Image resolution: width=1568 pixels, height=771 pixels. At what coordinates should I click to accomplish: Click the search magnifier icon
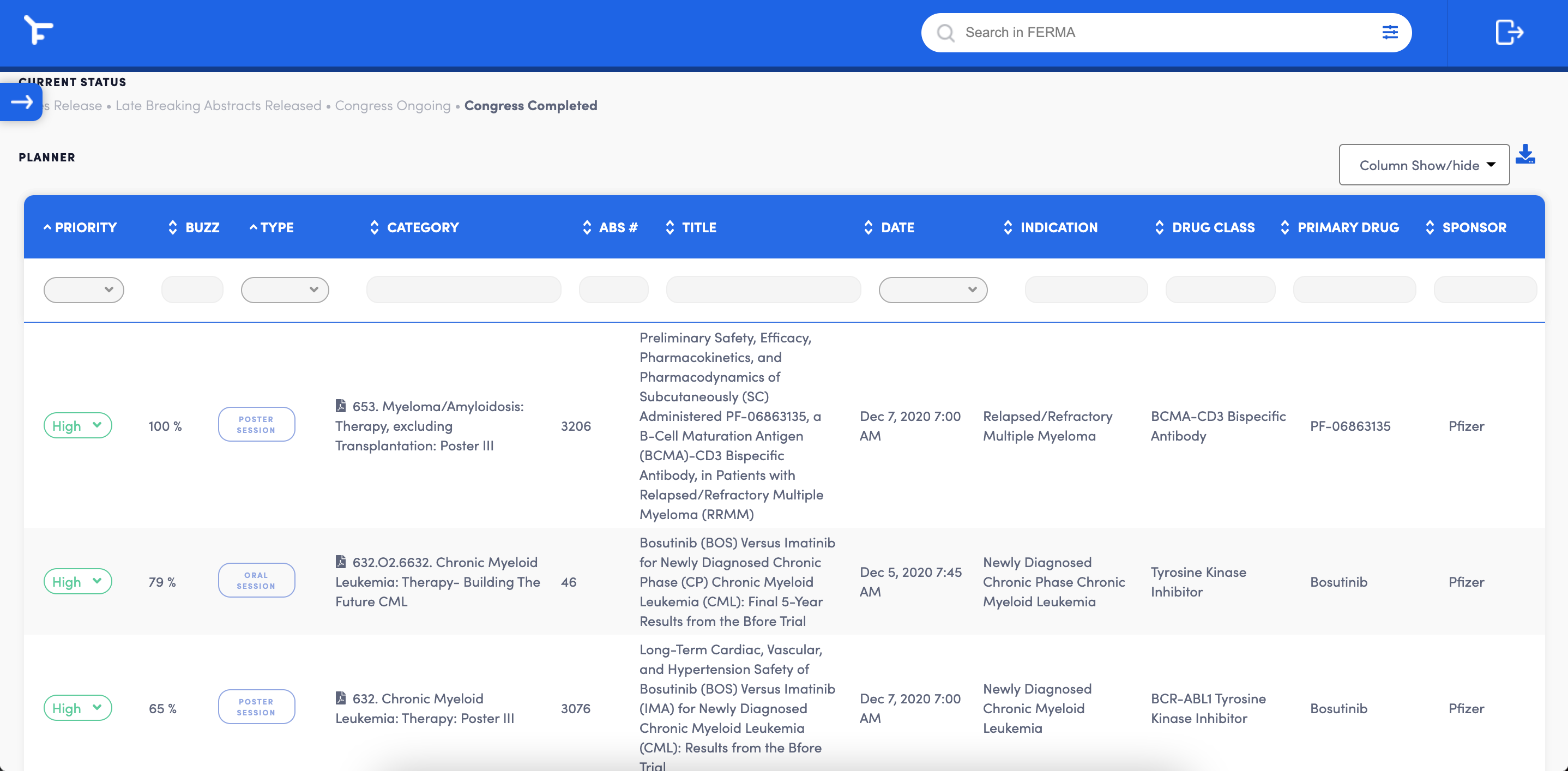point(945,32)
